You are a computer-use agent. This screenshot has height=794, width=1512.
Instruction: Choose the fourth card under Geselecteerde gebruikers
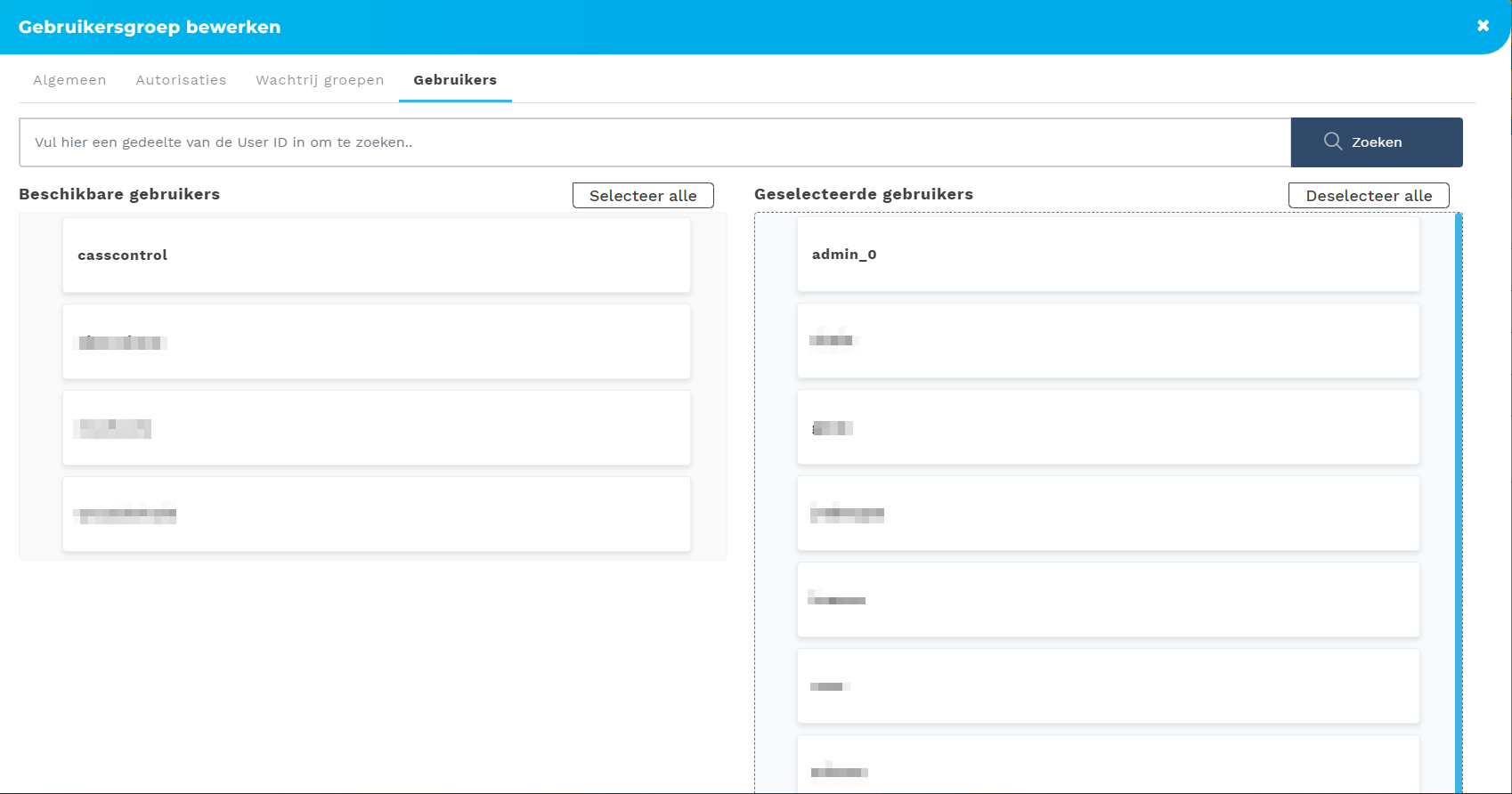(x=1108, y=514)
